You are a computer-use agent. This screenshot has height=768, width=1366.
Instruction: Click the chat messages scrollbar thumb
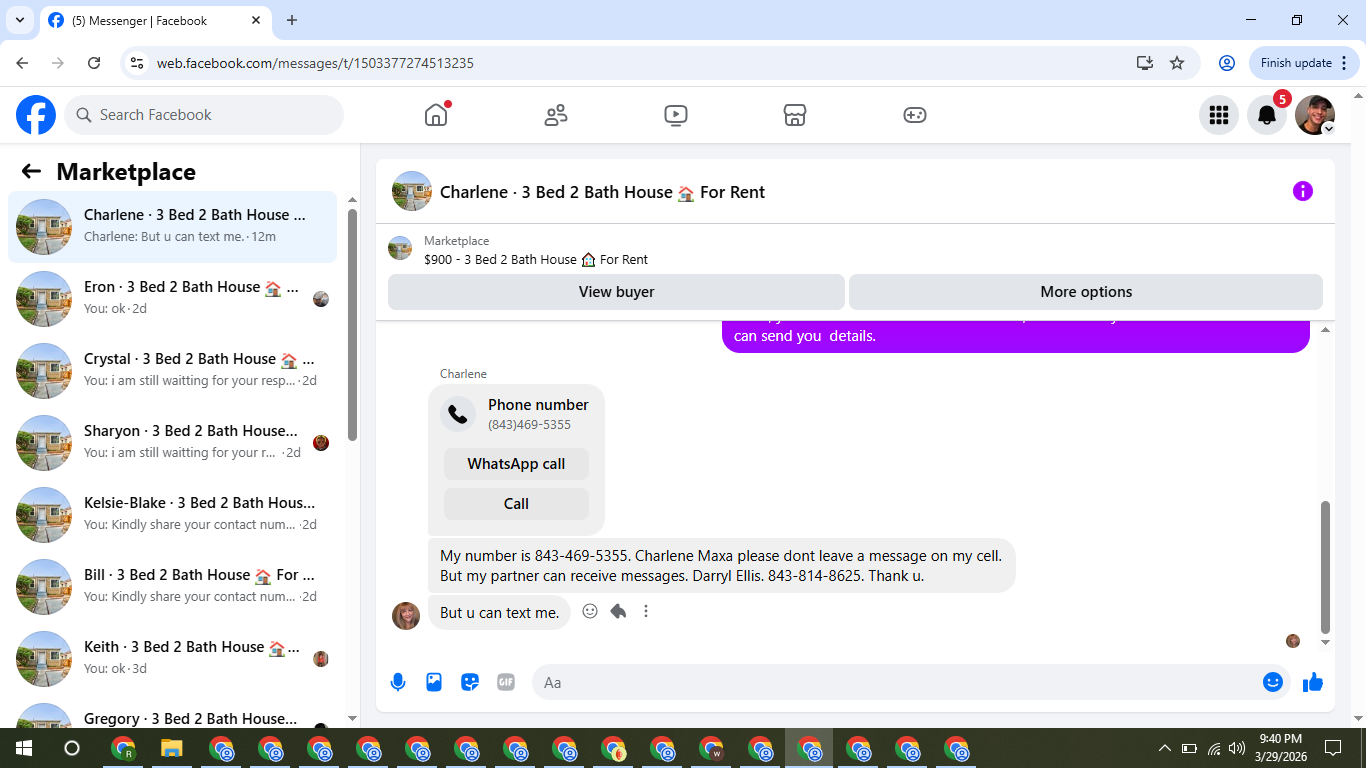click(1326, 567)
